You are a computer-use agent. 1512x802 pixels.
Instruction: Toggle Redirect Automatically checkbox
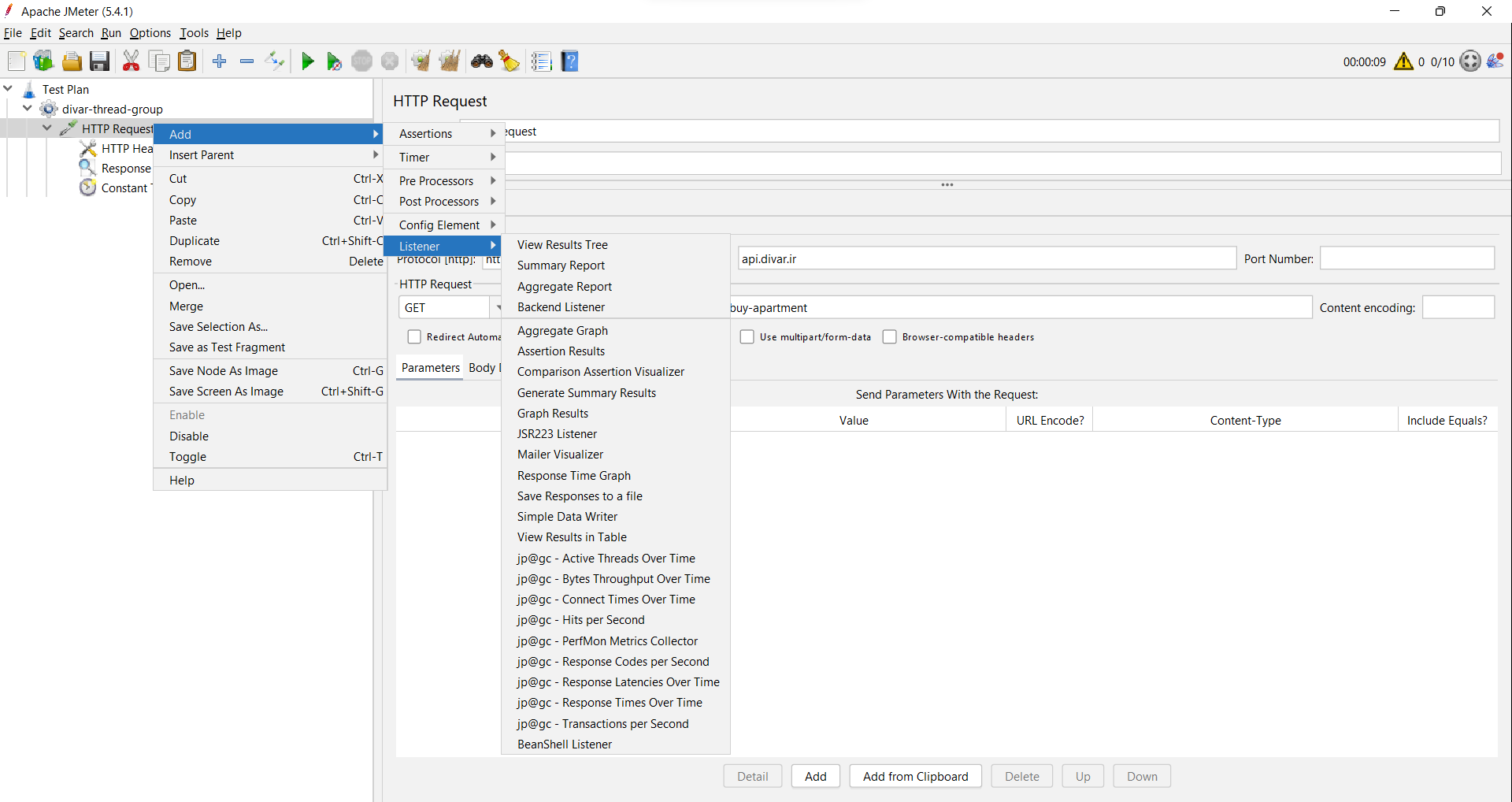pos(414,337)
